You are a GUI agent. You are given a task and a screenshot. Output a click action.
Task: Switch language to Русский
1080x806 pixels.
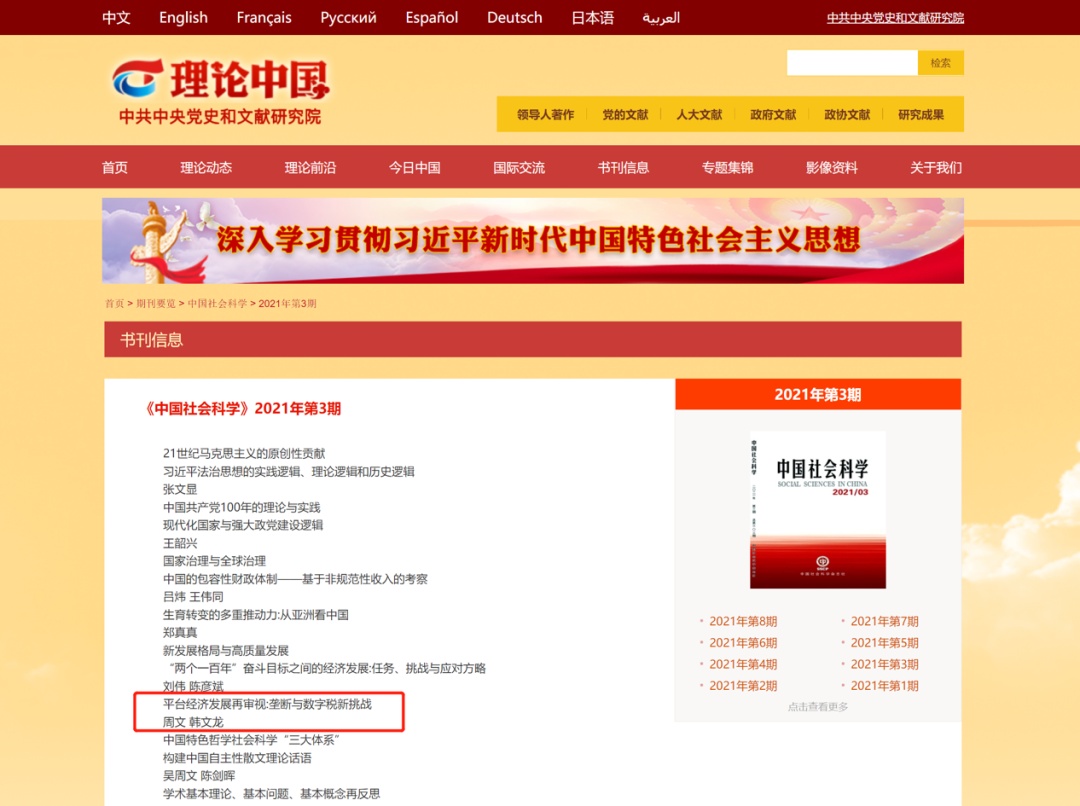tap(349, 17)
